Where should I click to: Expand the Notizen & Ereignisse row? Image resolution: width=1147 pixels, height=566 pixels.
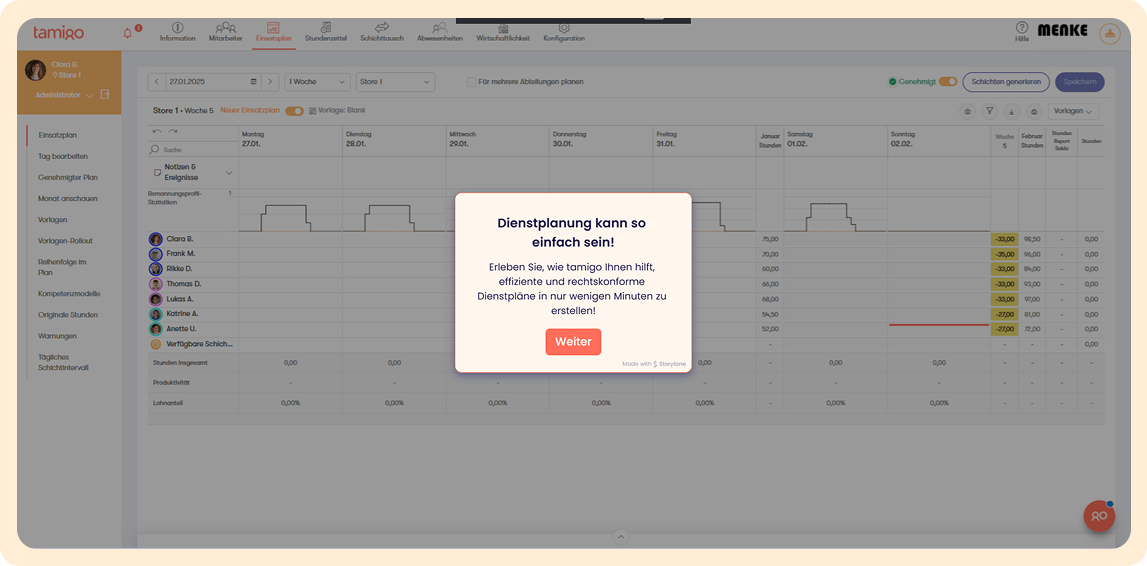[x=228, y=173]
